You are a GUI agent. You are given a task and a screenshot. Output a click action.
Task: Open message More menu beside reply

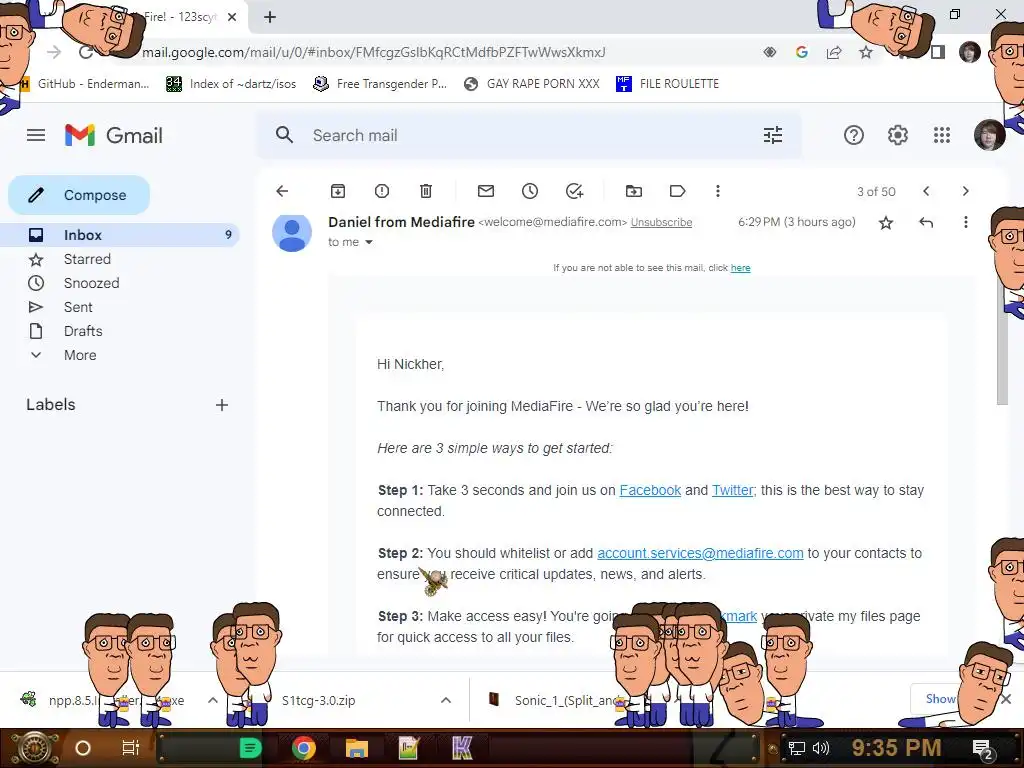(965, 223)
